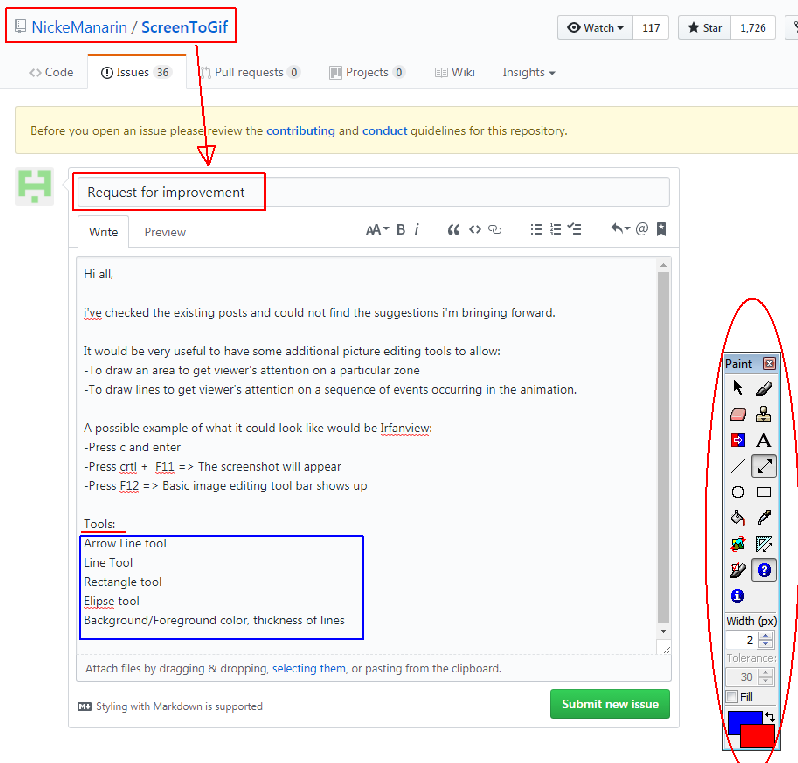Increase the Width (px) value
Screen dimensions: 798x763
coord(765,636)
